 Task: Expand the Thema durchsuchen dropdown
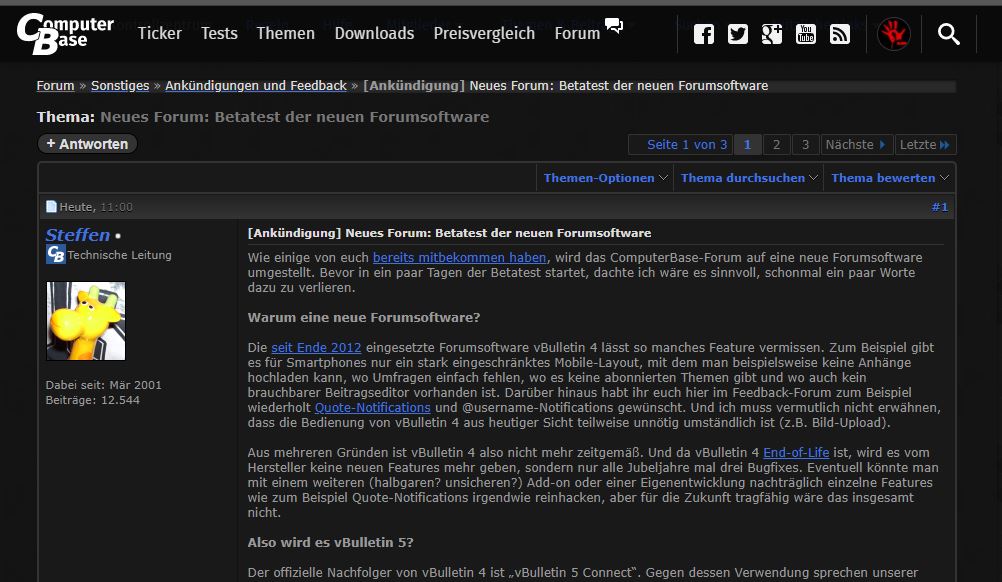point(749,178)
